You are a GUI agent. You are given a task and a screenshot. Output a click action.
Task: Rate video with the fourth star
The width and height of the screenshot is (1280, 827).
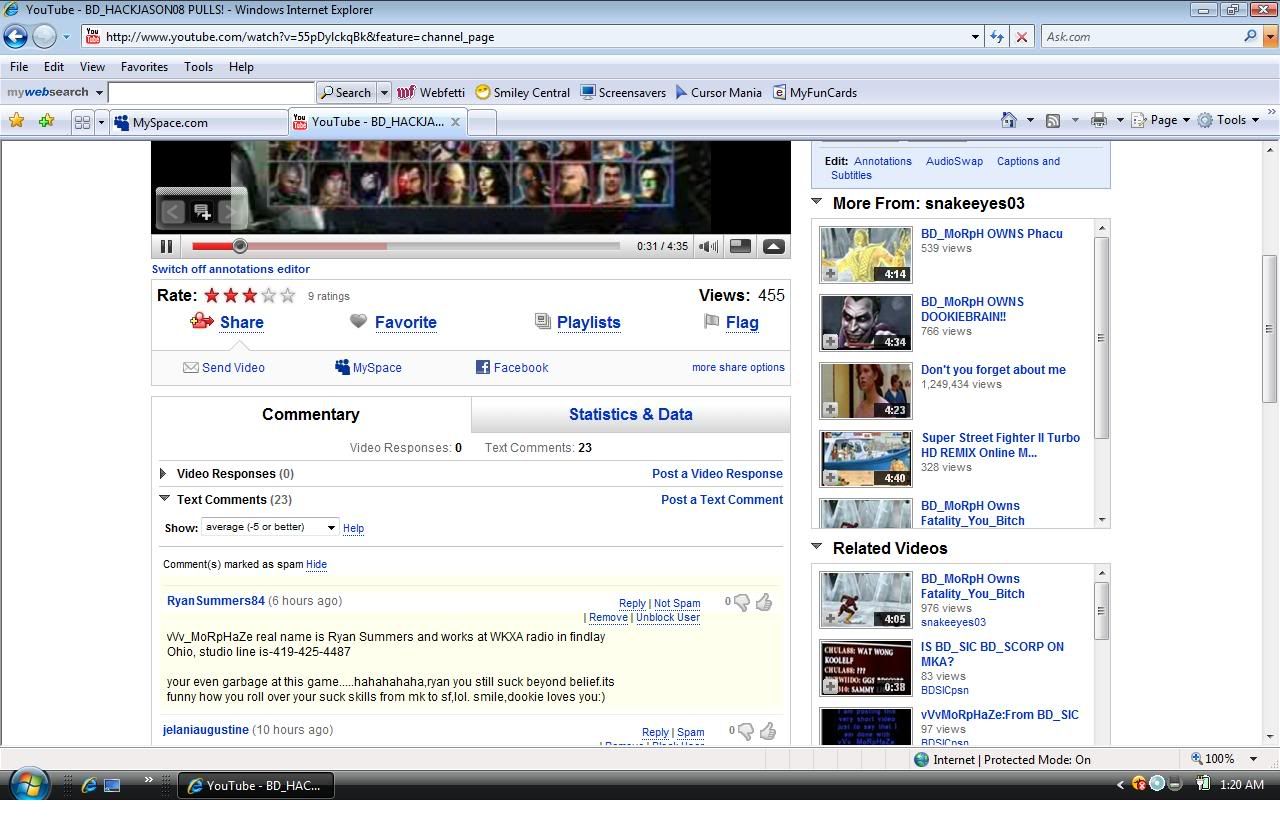268,295
